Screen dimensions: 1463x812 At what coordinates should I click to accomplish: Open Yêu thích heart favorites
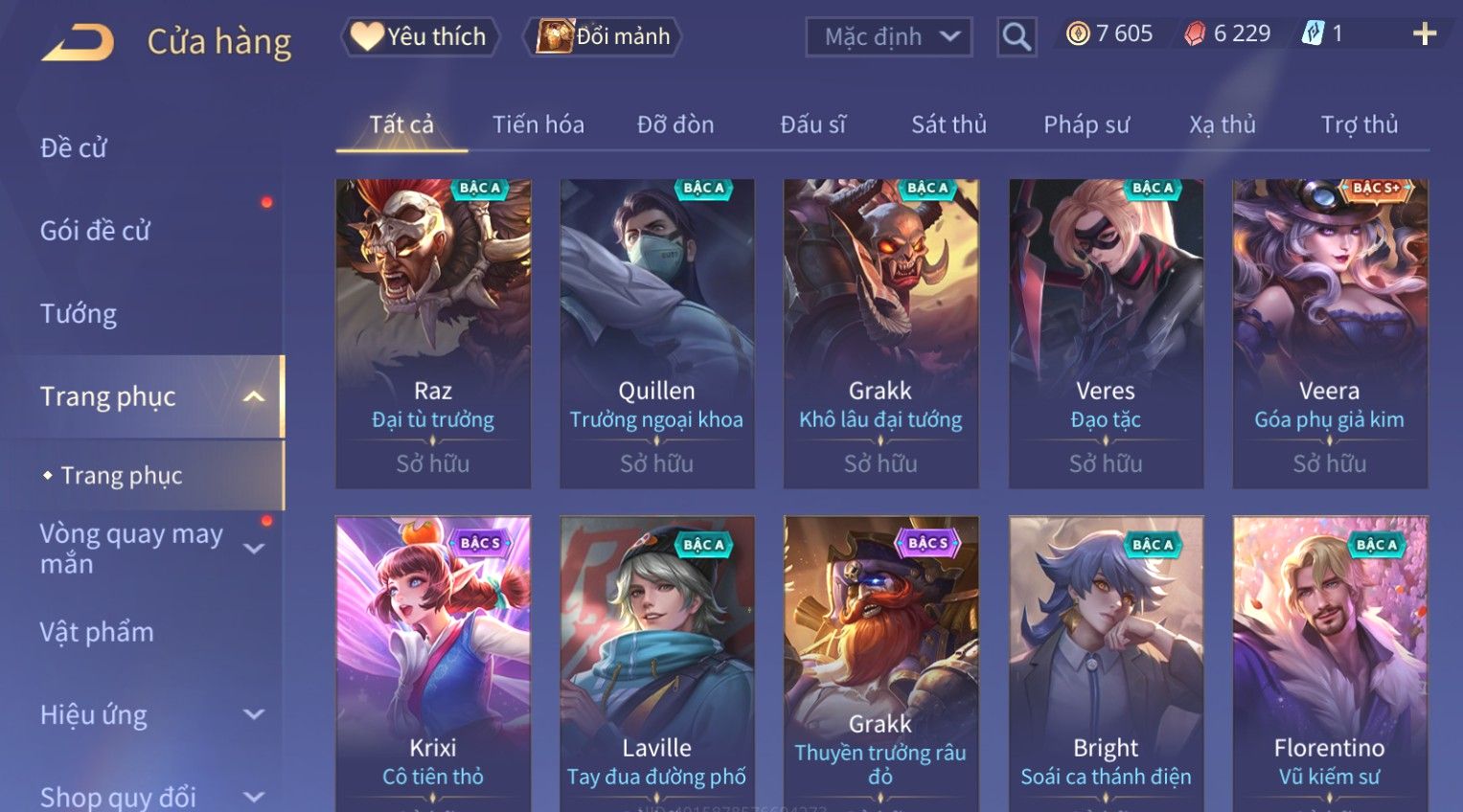tap(419, 36)
